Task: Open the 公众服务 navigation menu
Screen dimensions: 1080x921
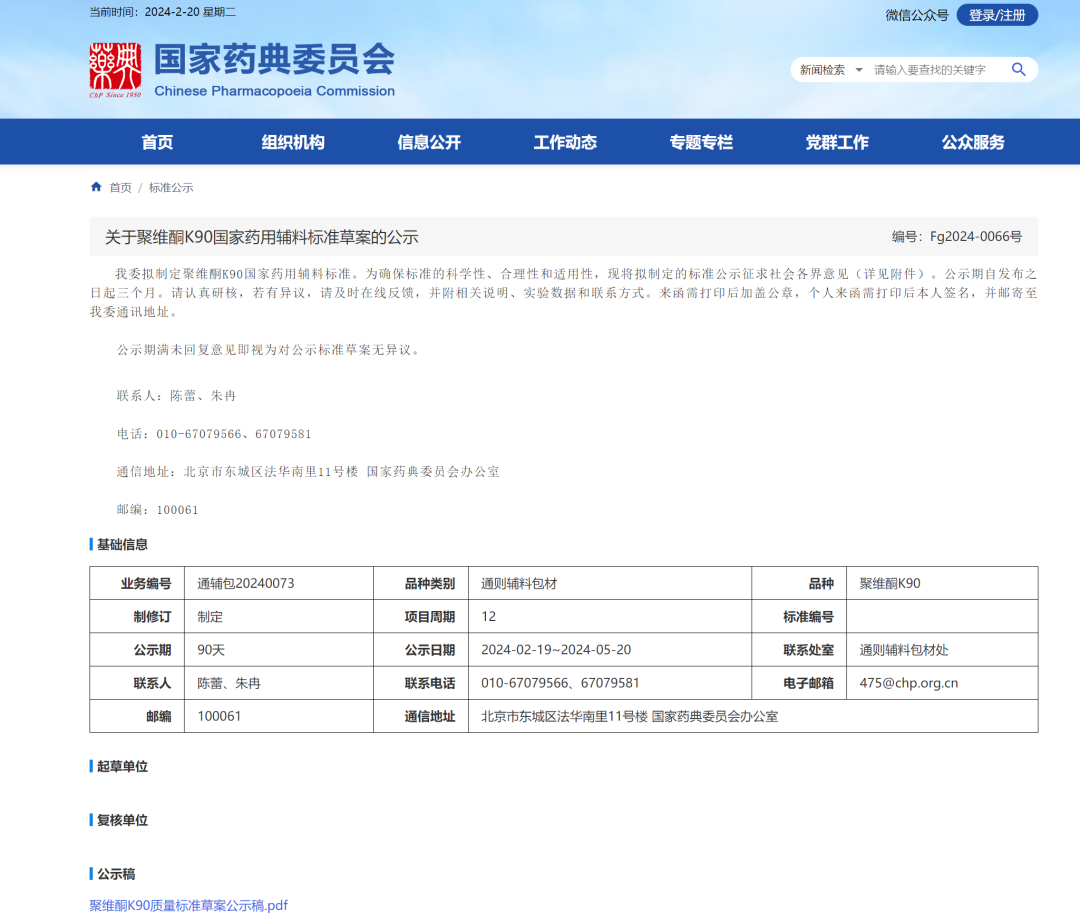Action: coord(973,142)
